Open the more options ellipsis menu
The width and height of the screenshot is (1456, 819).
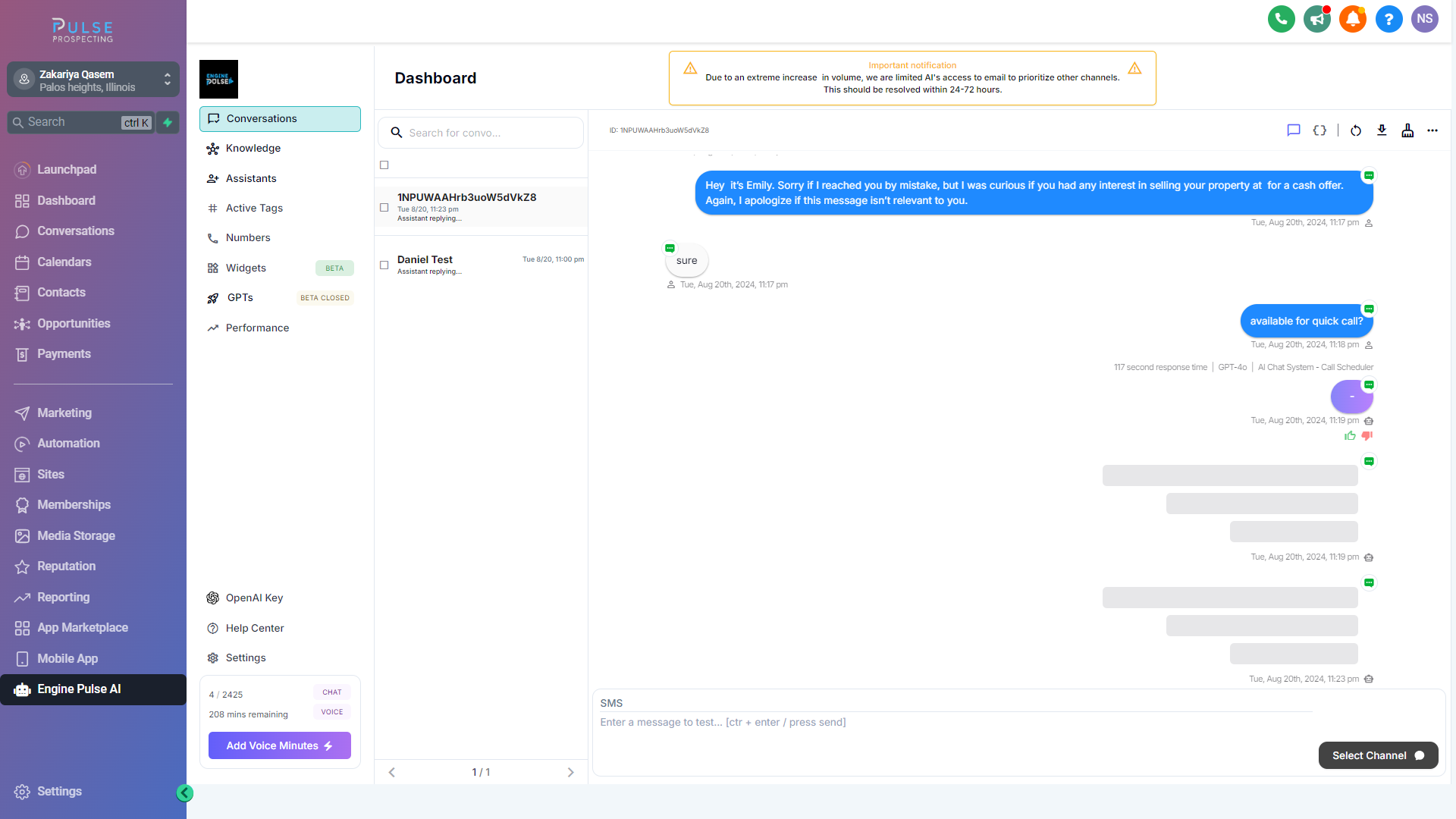click(x=1432, y=130)
